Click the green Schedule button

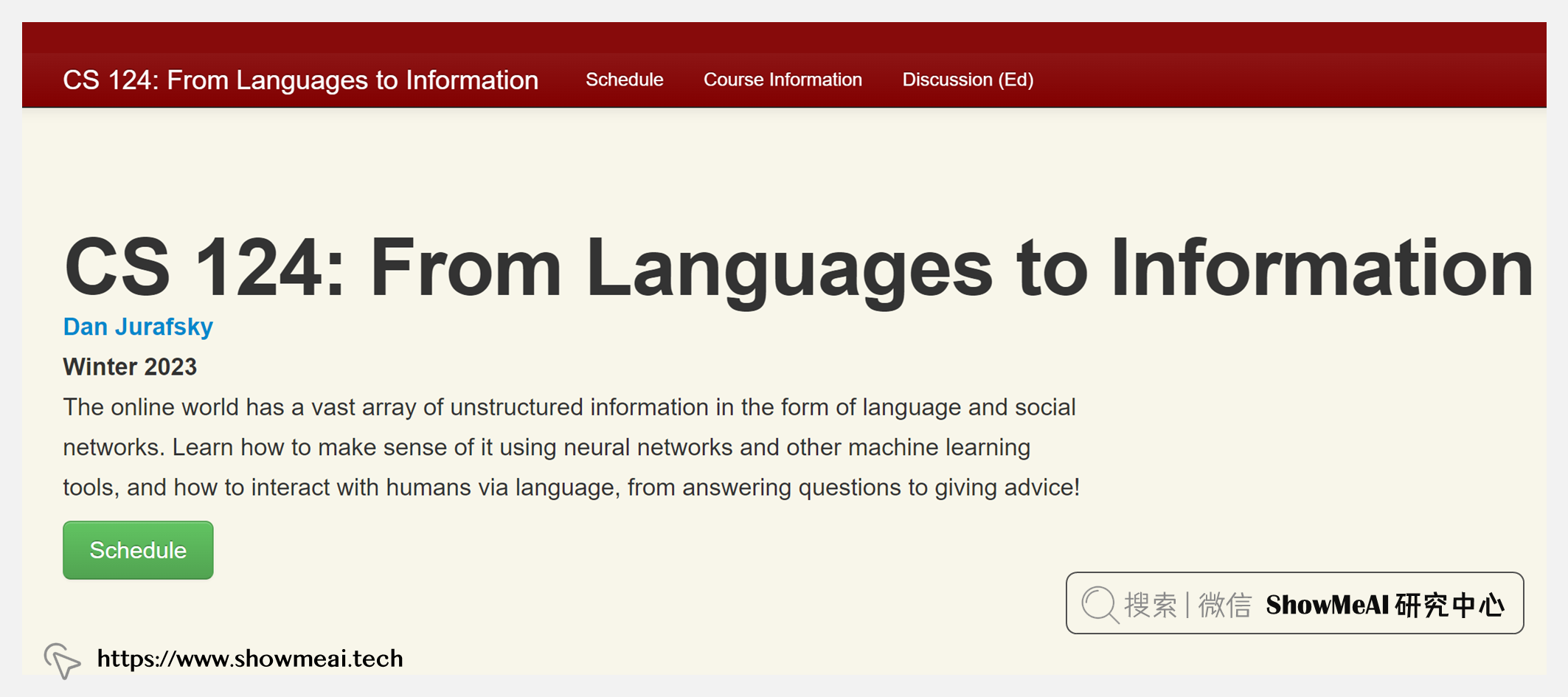[x=138, y=550]
